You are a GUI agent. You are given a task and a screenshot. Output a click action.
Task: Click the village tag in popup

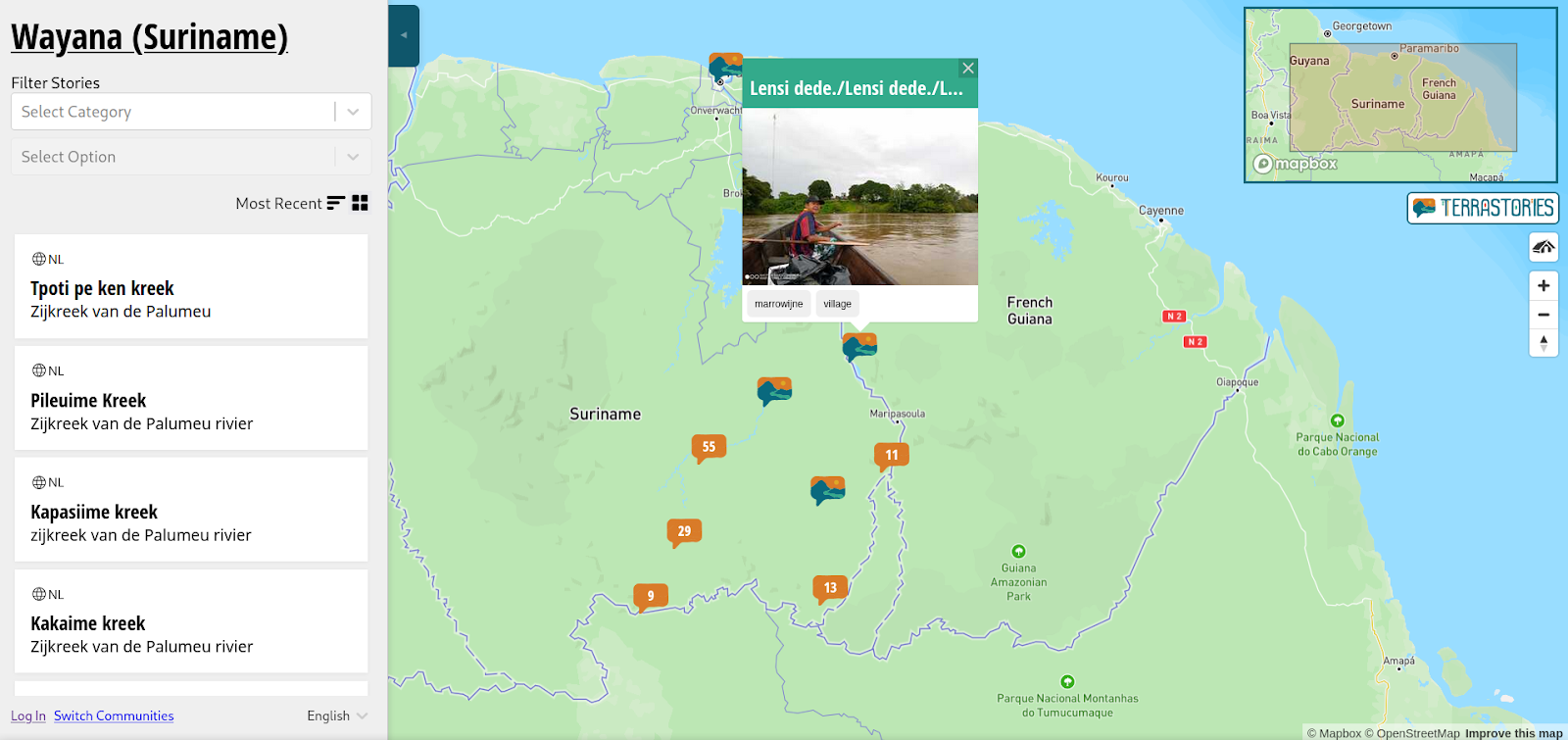tap(837, 304)
